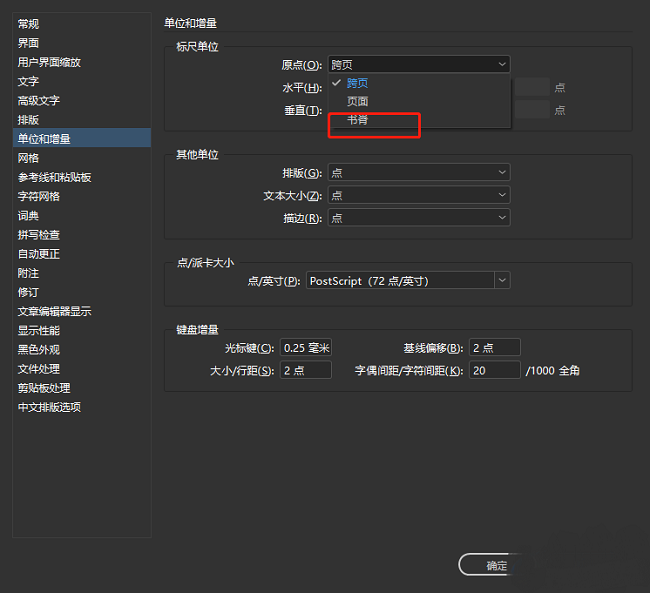Click the 水平(H) point value field
Viewport: 650px width, 593px height.
532,87
